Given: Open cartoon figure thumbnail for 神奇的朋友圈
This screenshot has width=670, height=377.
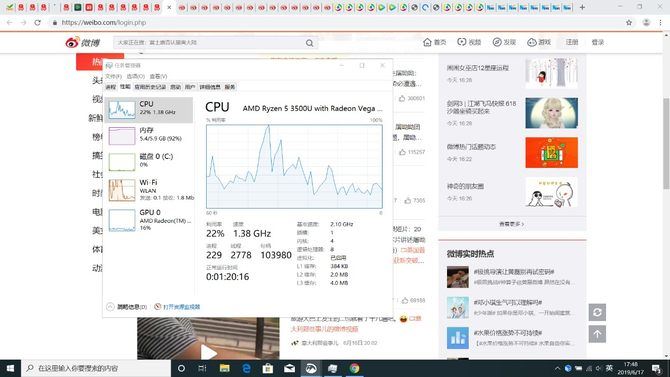Looking at the screenshot, I should tap(551, 192).
